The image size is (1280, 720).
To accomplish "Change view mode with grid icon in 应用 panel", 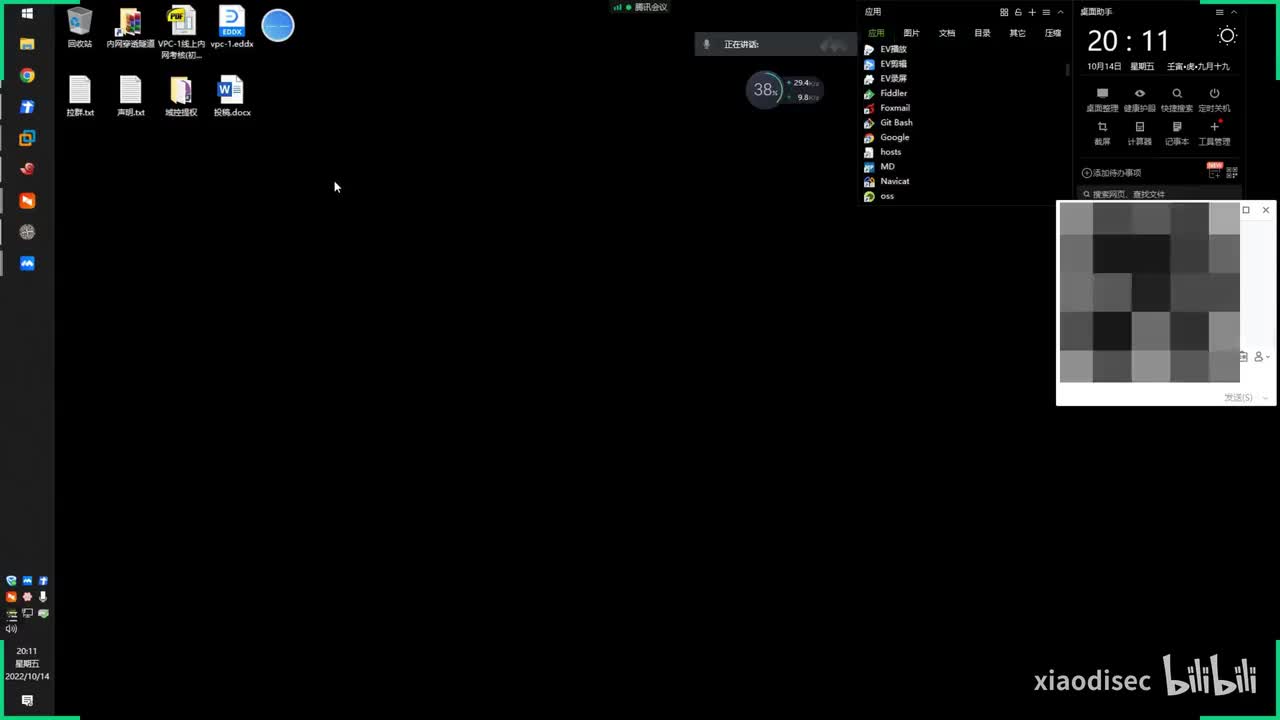I will (1004, 12).
